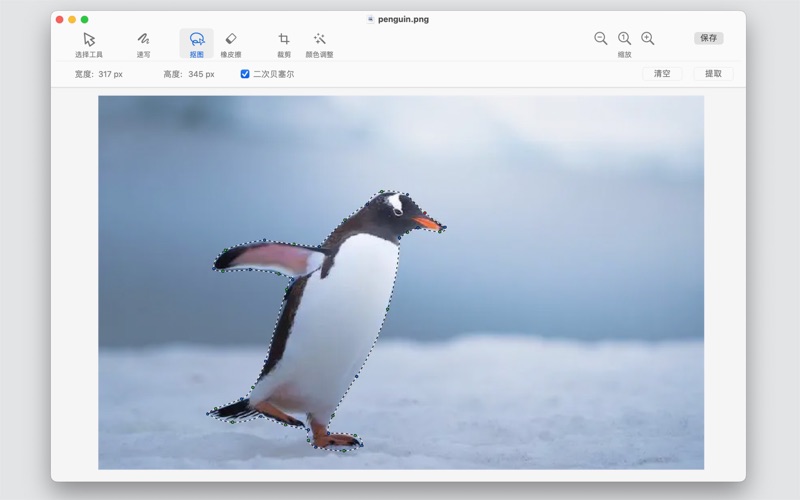Viewport: 800px width, 500px height.
Task: Zoom out with the minus magnifier
Action: pos(601,38)
